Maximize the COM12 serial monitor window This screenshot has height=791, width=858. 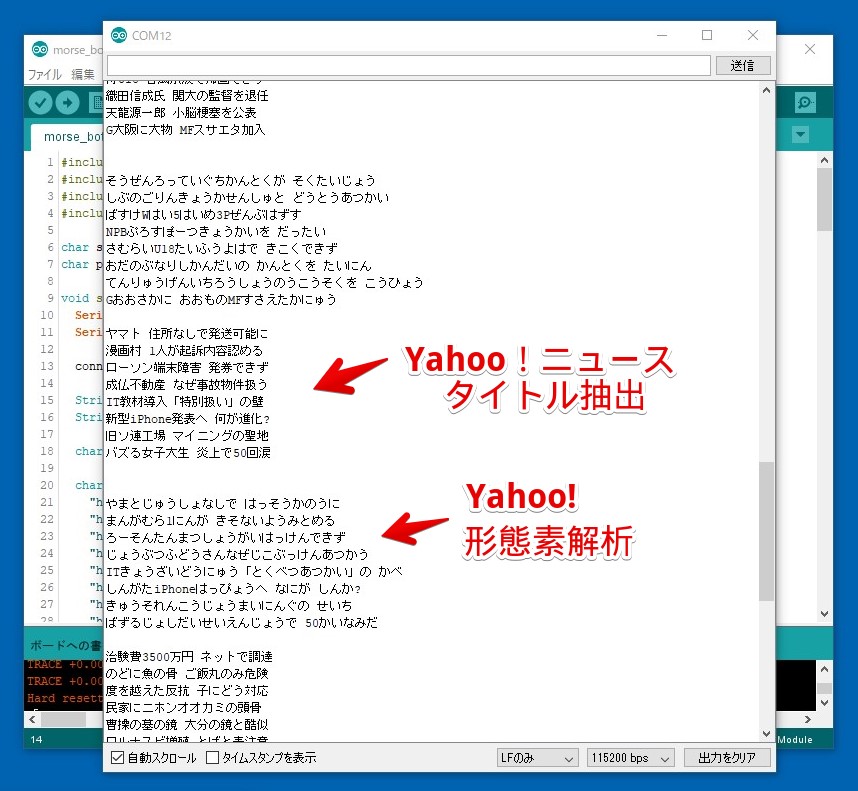point(707,36)
